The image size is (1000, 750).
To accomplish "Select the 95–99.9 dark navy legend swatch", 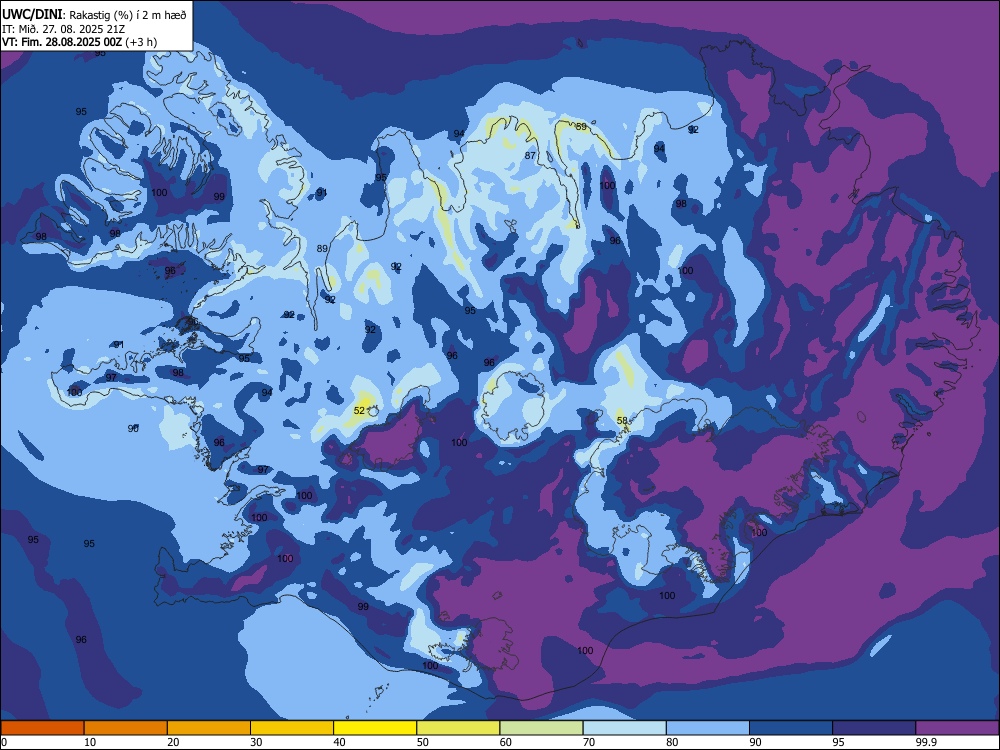I will click(874, 728).
